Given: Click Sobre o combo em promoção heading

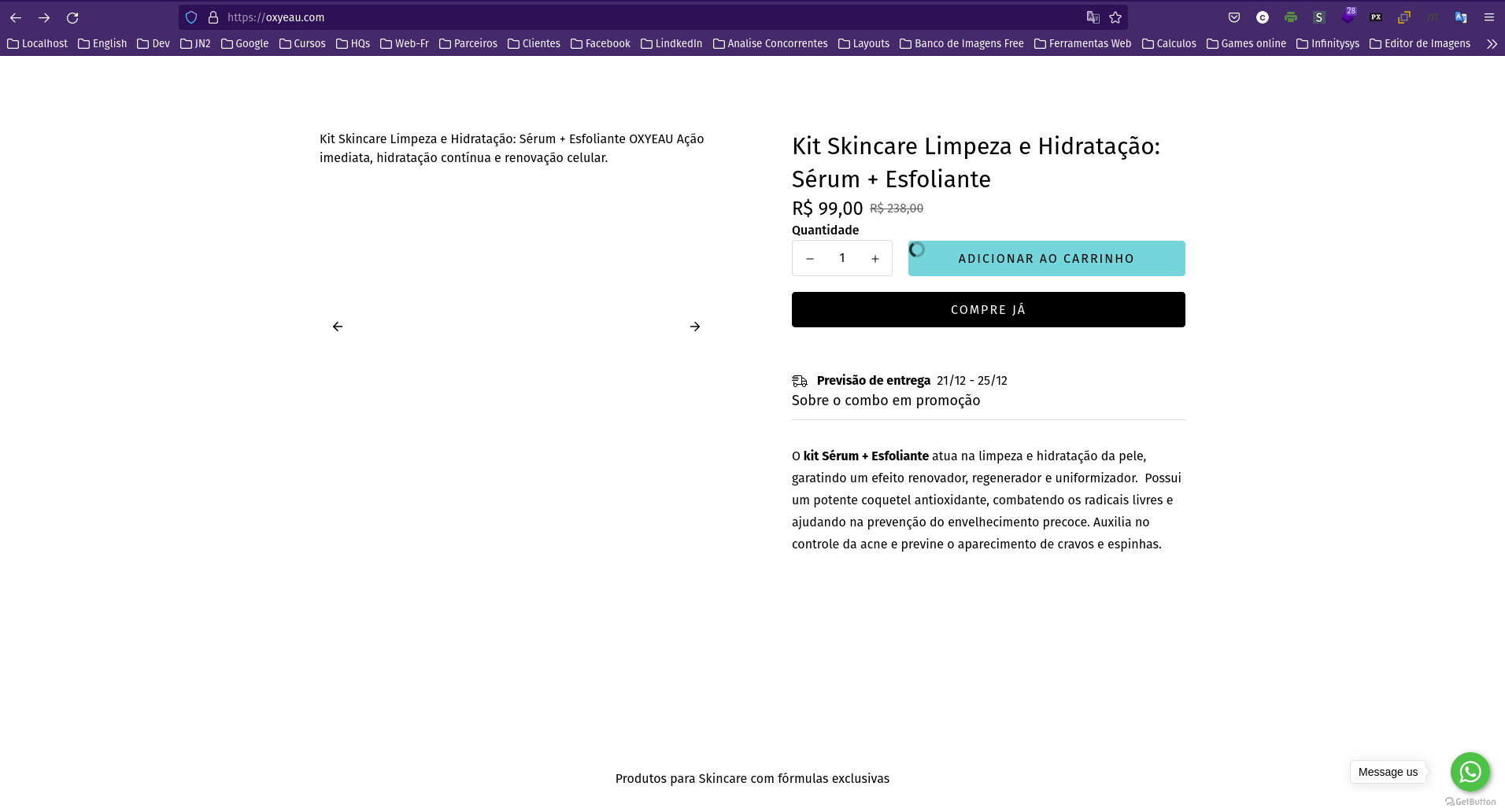Looking at the screenshot, I should tap(886, 400).
